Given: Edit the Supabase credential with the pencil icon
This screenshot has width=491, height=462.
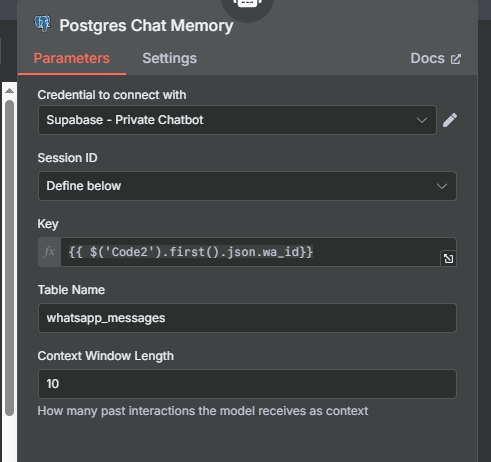Looking at the screenshot, I should (450, 120).
